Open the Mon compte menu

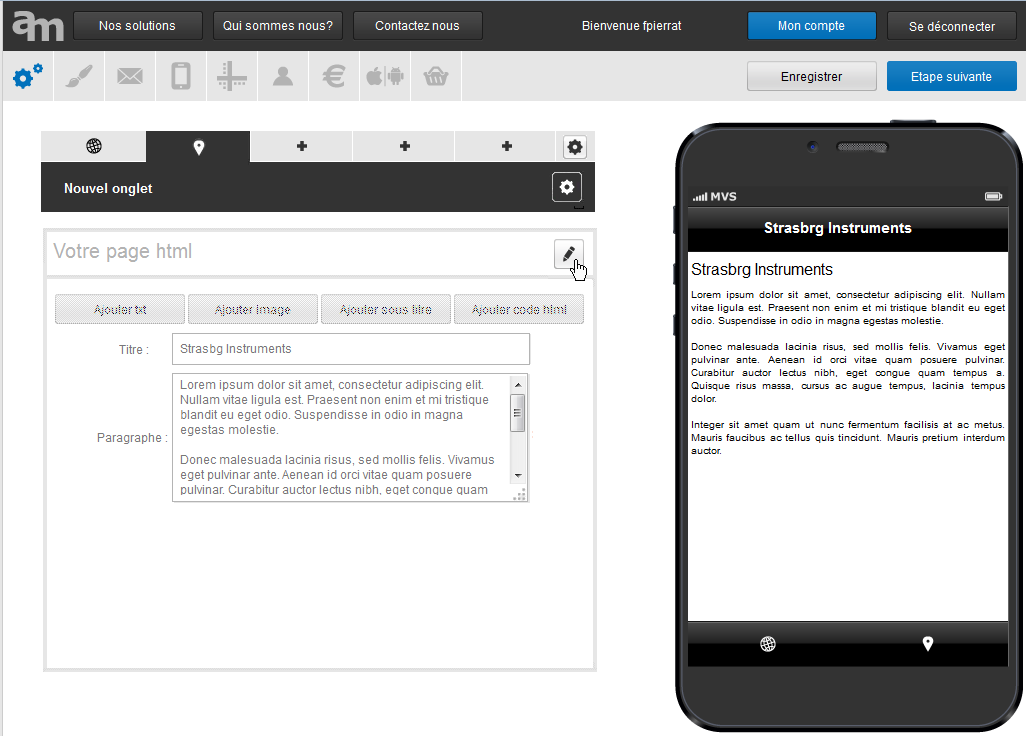tap(811, 26)
